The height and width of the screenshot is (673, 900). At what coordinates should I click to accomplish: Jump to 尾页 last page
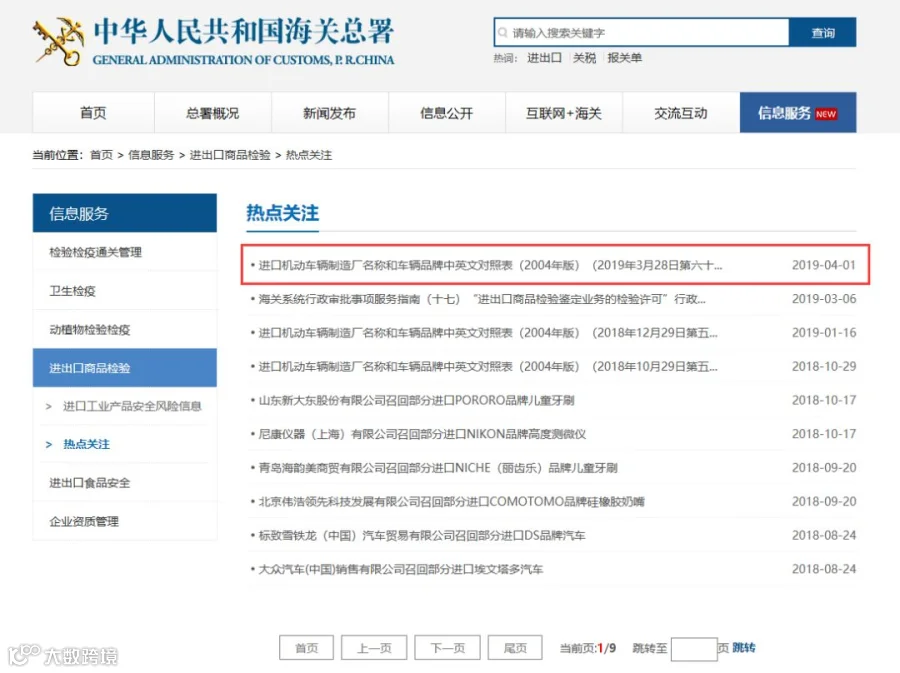(515, 648)
